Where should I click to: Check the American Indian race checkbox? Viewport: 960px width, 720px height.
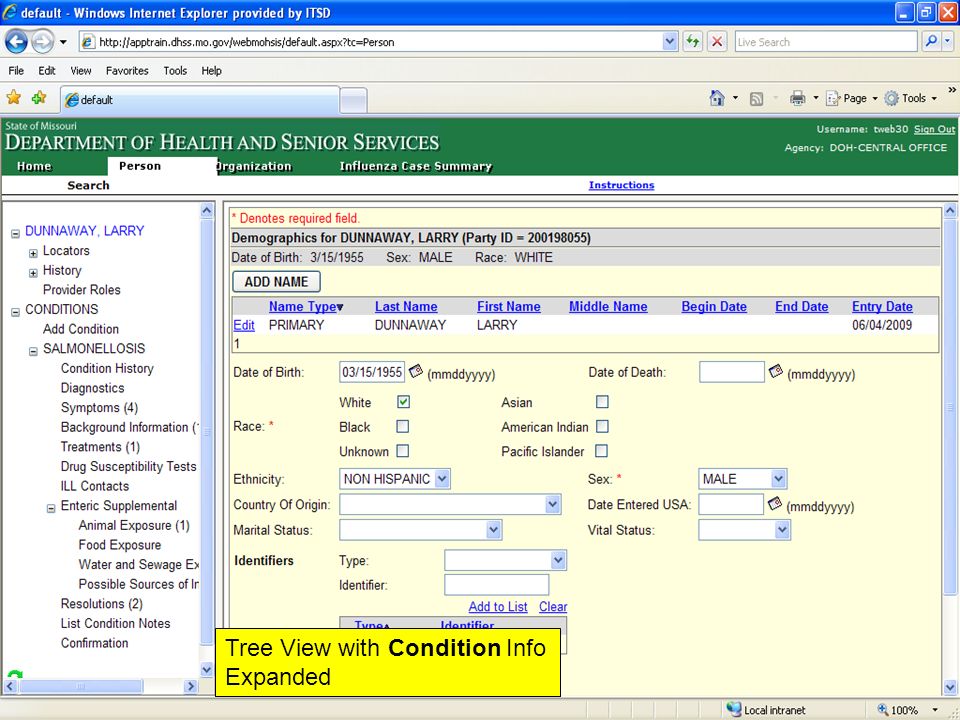pyautogui.click(x=602, y=426)
